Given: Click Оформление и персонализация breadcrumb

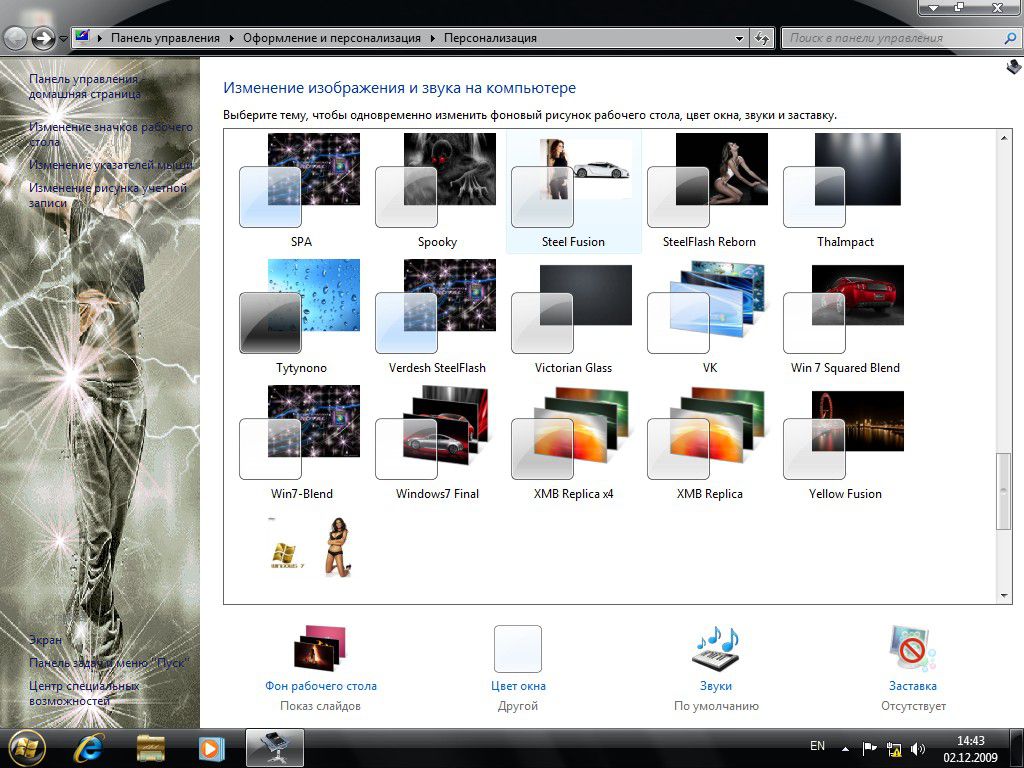Looking at the screenshot, I should point(332,38).
